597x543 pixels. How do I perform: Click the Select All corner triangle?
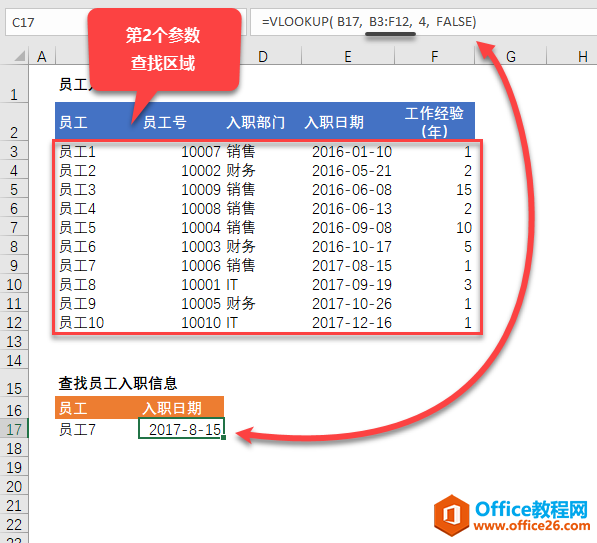pos(19,56)
